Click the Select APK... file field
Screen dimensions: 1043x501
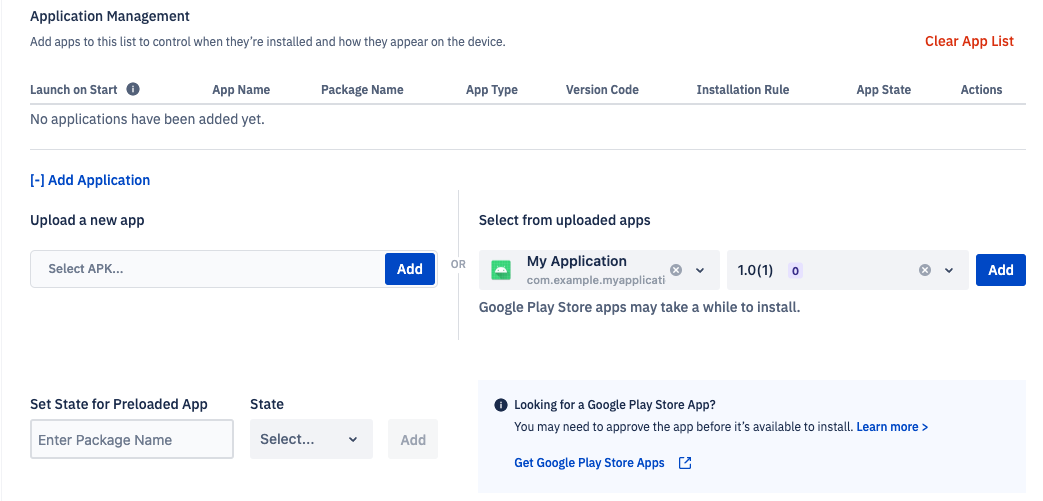208,269
